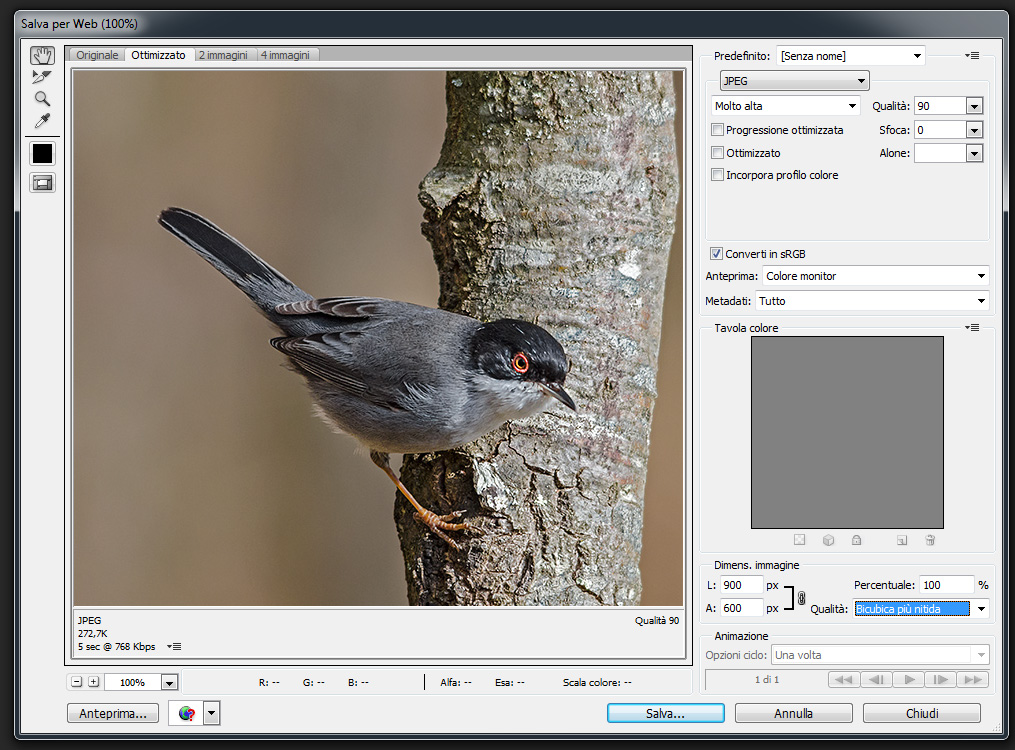Enable Progressione ottimizzata checkbox
Viewport: 1015px width, 750px height.
click(x=717, y=129)
